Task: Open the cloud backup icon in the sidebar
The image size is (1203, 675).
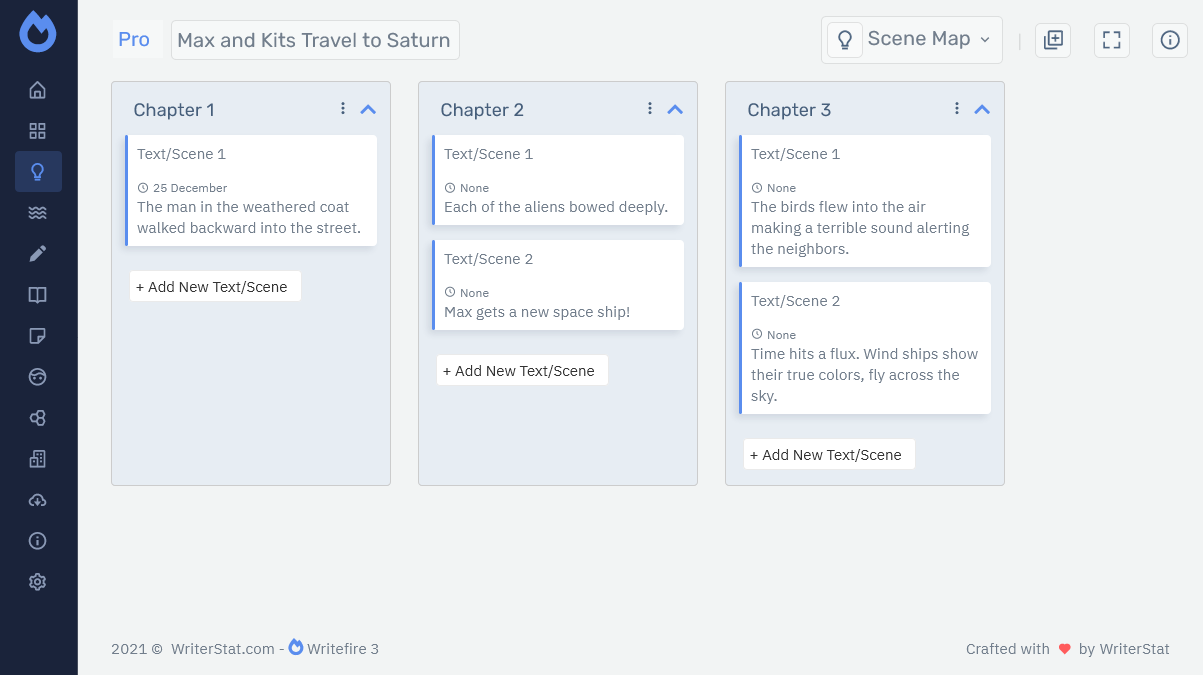Action: pos(37,499)
